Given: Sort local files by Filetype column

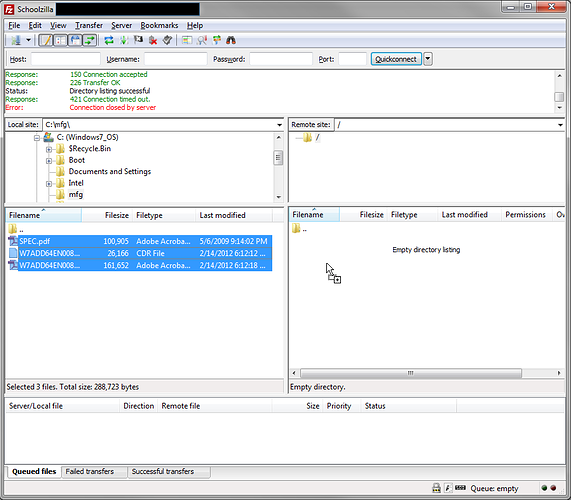Looking at the screenshot, I should (x=164, y=215).
